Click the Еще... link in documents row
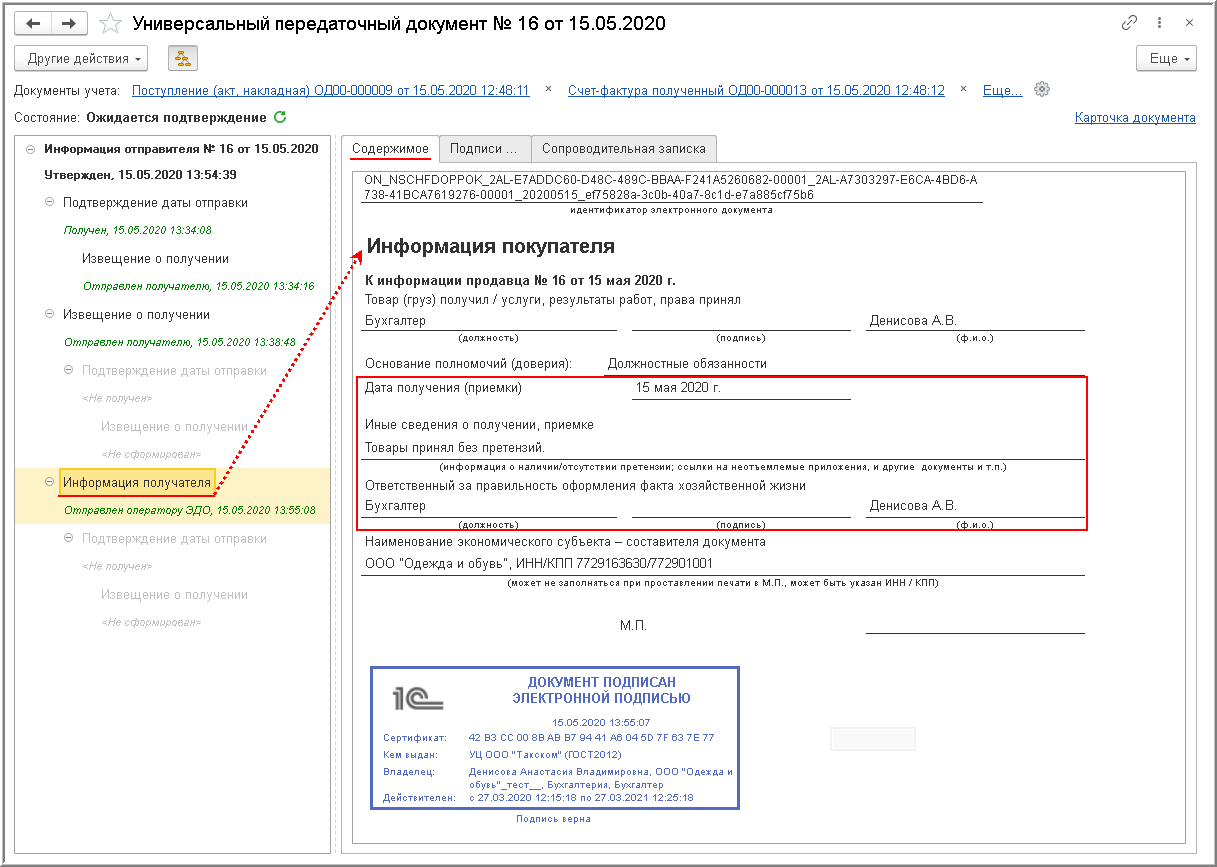The width and height of the screenshot is (1217, 867). click(1003, 90)
